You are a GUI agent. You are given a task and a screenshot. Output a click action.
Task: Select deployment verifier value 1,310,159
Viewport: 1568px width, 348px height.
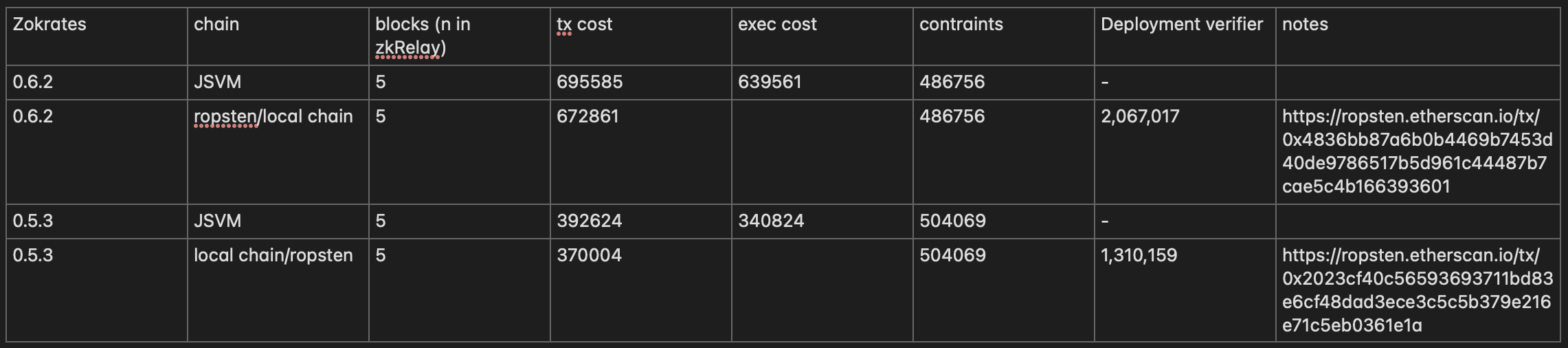1139,255
